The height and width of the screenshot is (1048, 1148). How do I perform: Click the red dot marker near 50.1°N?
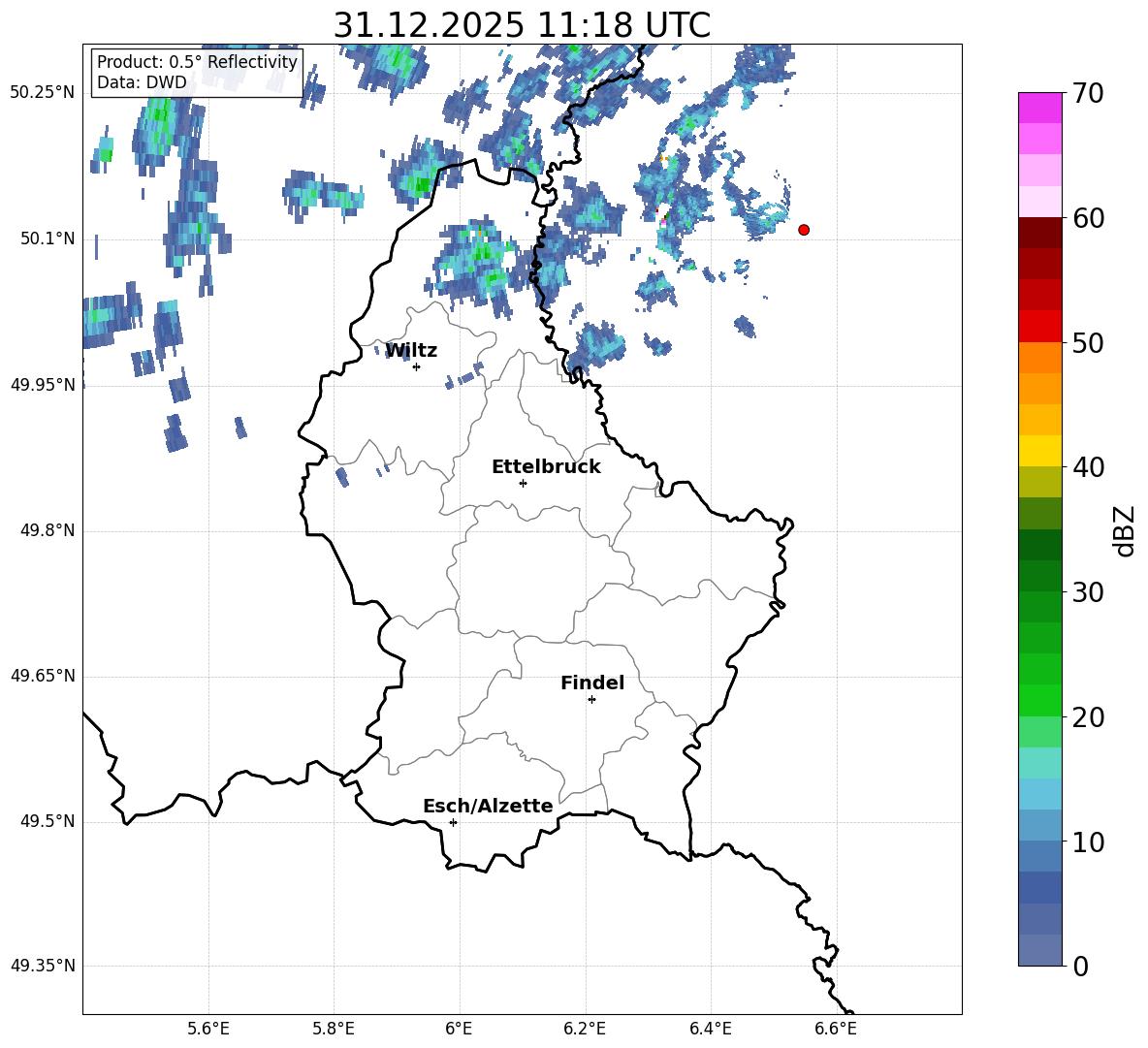[803, 230]
